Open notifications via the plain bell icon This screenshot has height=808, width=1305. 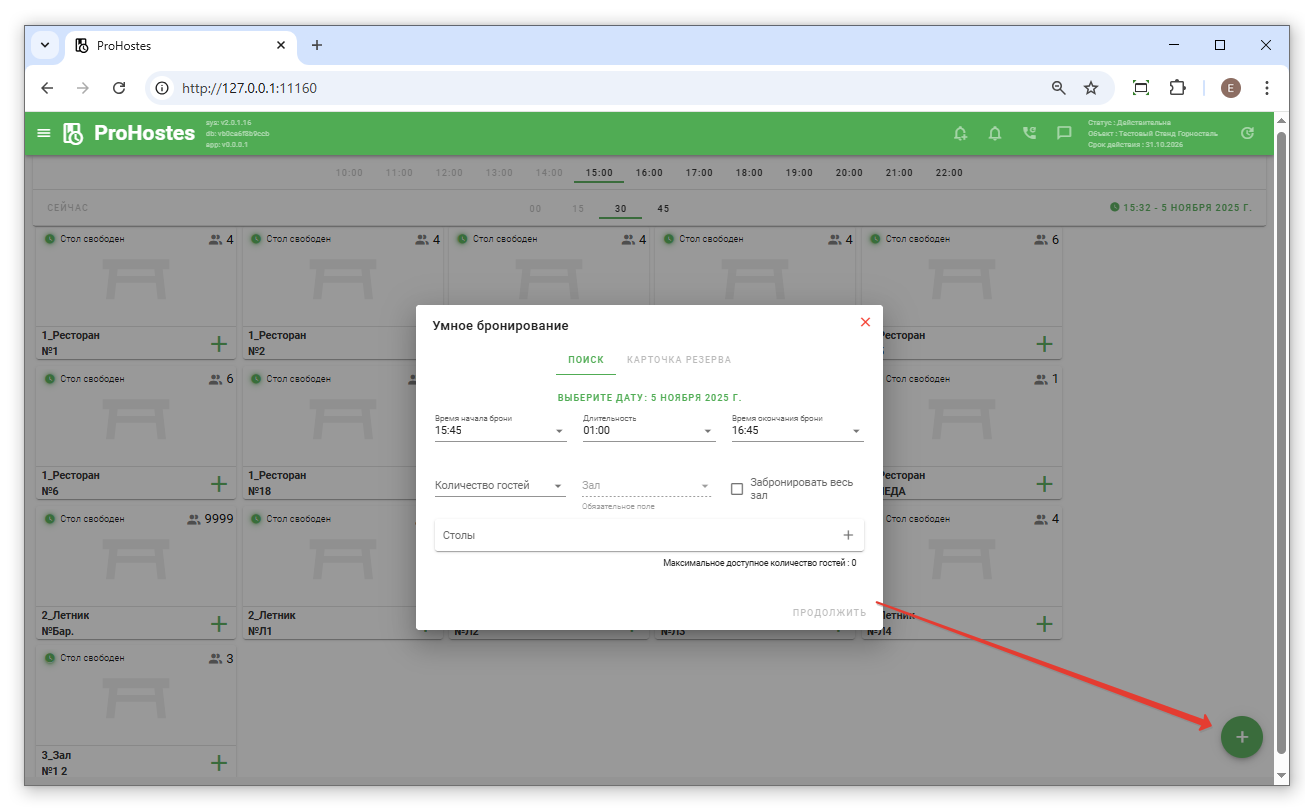(995, 133)
